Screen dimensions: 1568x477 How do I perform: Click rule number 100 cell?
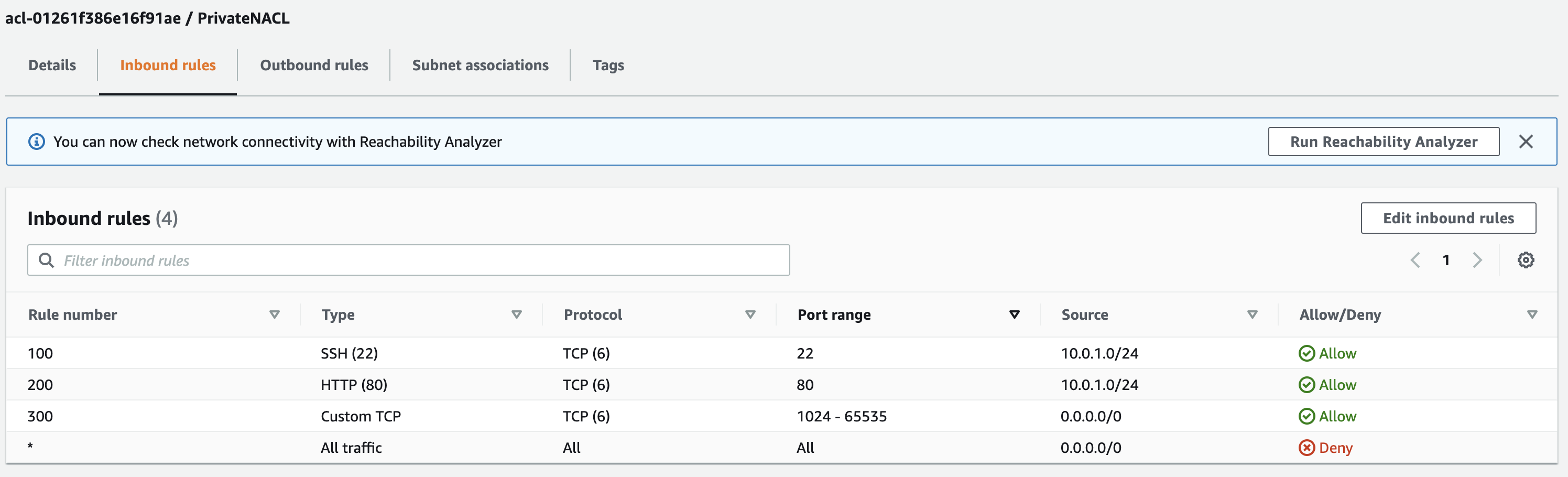click(x=40, y=353)
